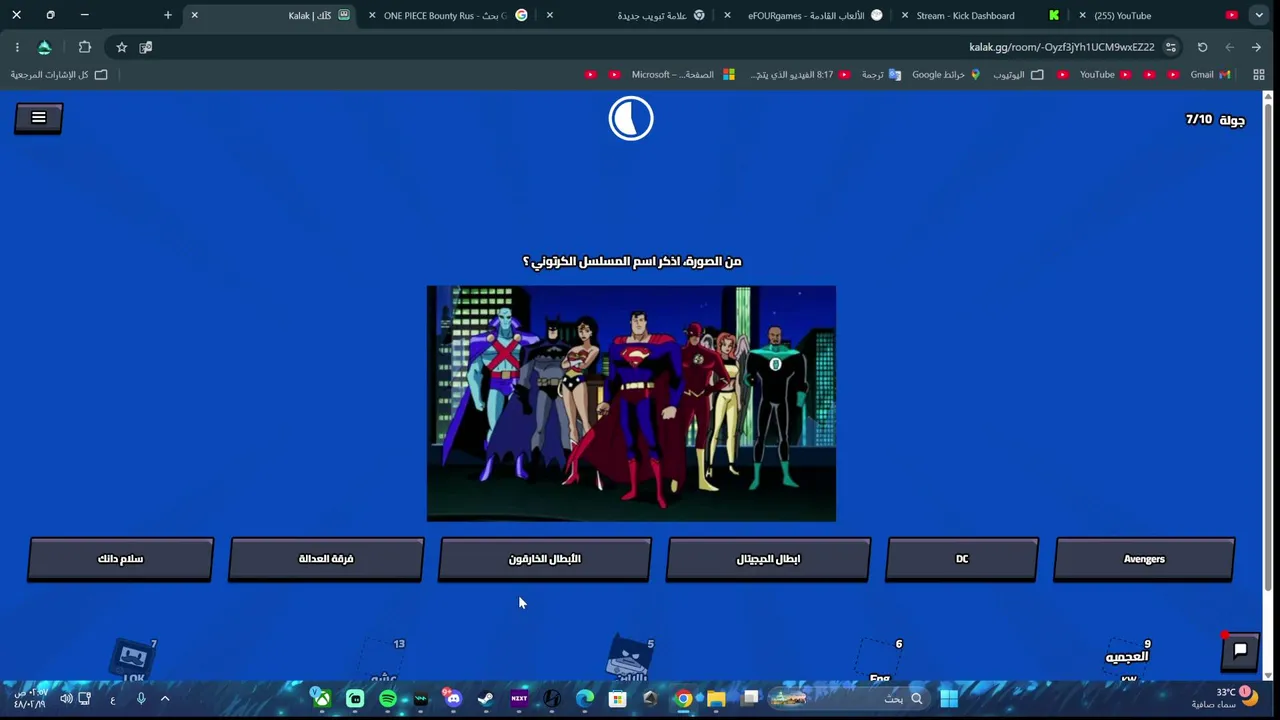The image size is (1280, 720).
Task: Choose the answer DC
Action: click(x=962, y=559)
